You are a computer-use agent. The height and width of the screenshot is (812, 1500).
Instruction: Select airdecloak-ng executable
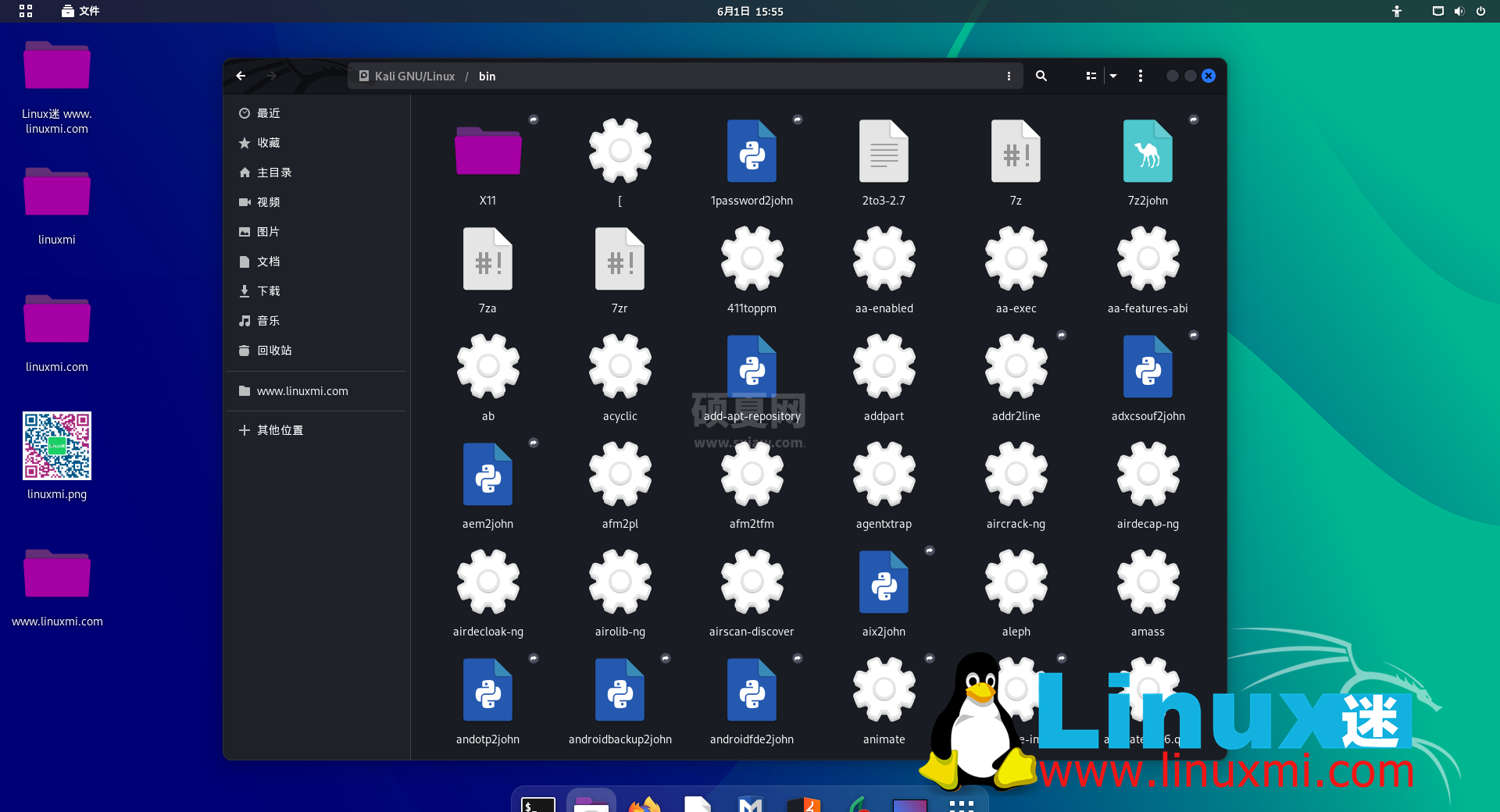(488, 593)
